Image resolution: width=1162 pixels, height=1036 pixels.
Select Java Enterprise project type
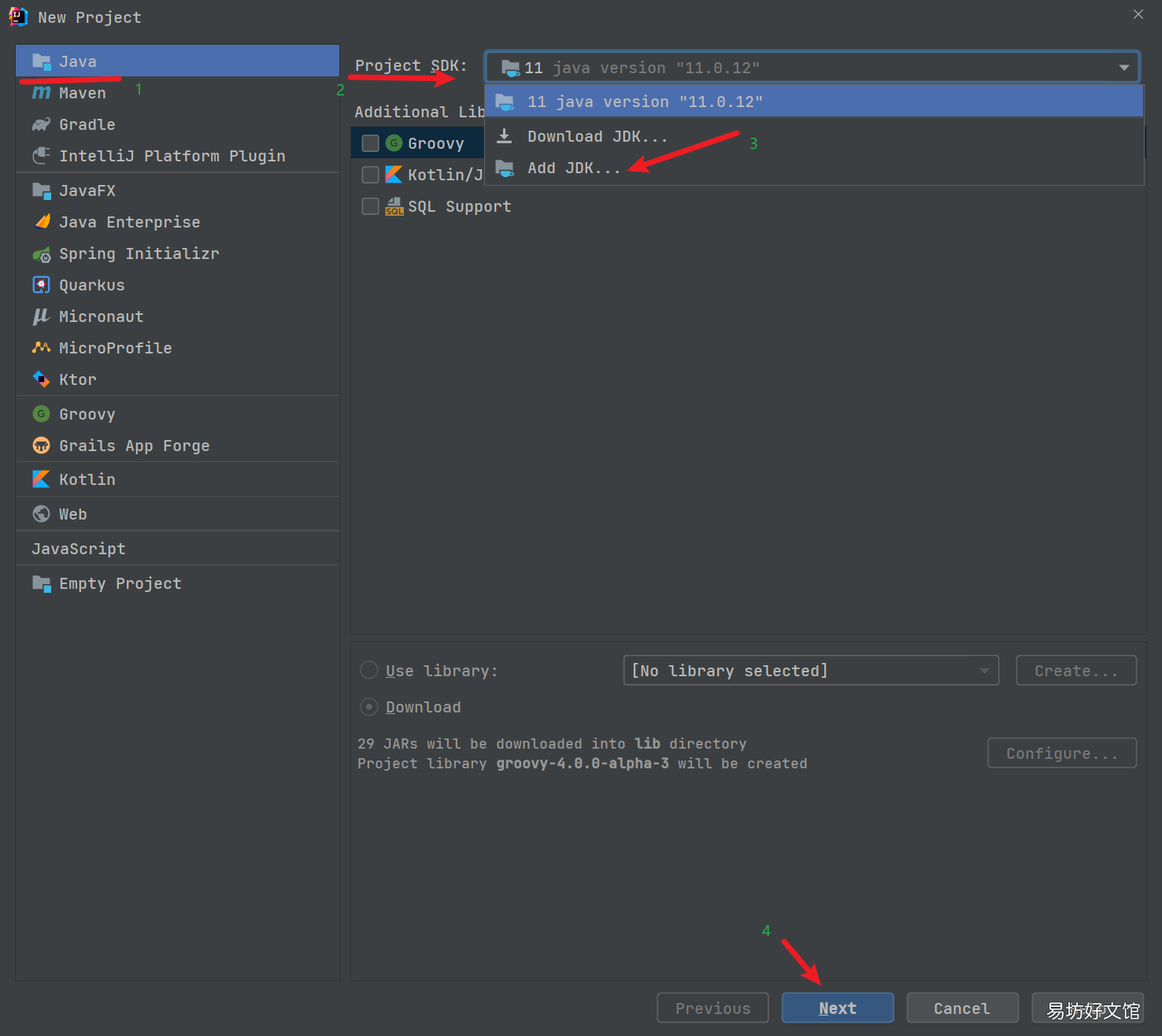177,222
